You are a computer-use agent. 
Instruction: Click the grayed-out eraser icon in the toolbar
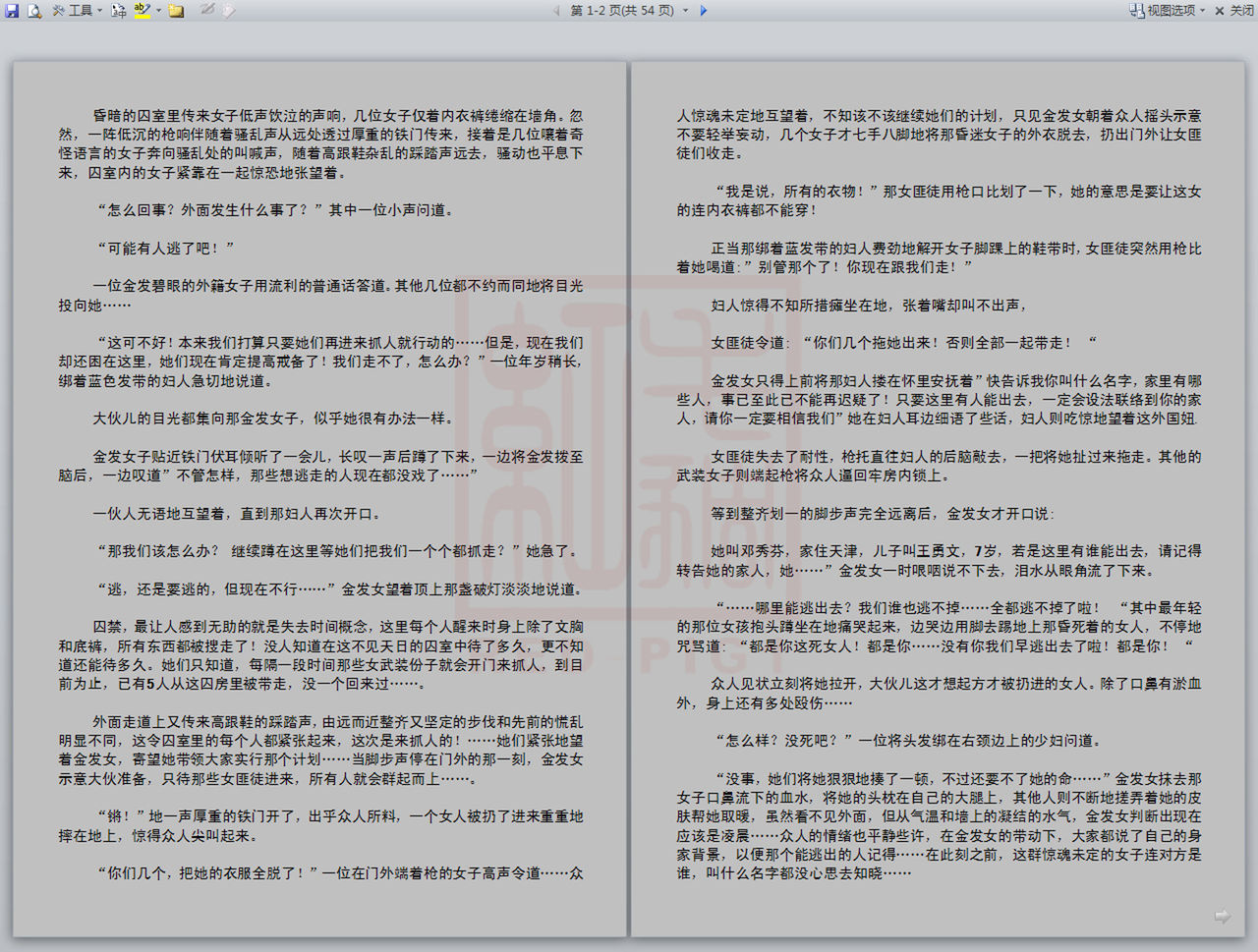pyautogui.click(x=229, y=11)
